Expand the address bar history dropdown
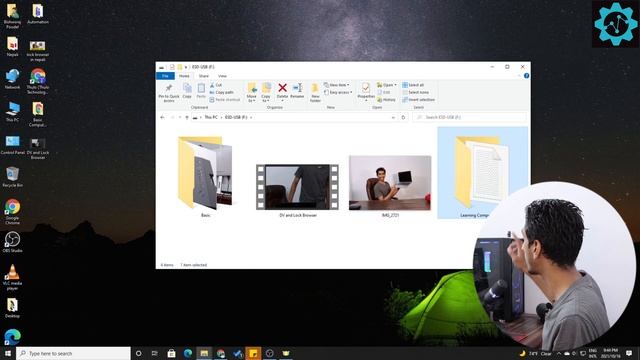Viewport: 640px width, 360px height. (393, 117)
